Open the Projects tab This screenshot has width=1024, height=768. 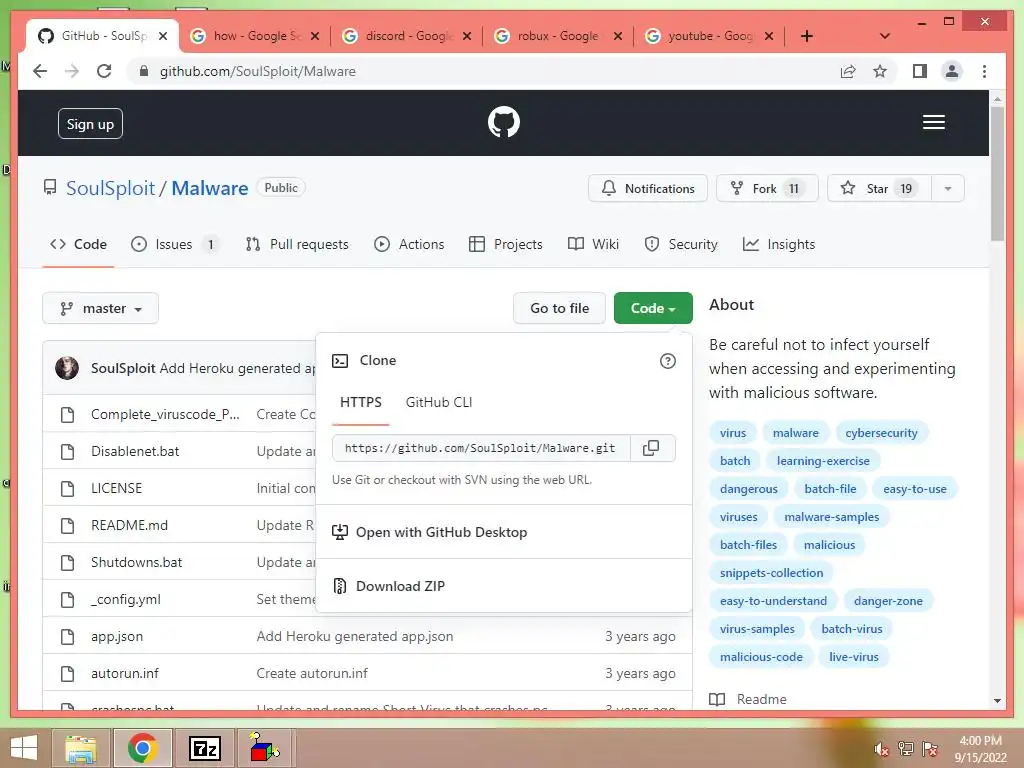tap(506, 244)
